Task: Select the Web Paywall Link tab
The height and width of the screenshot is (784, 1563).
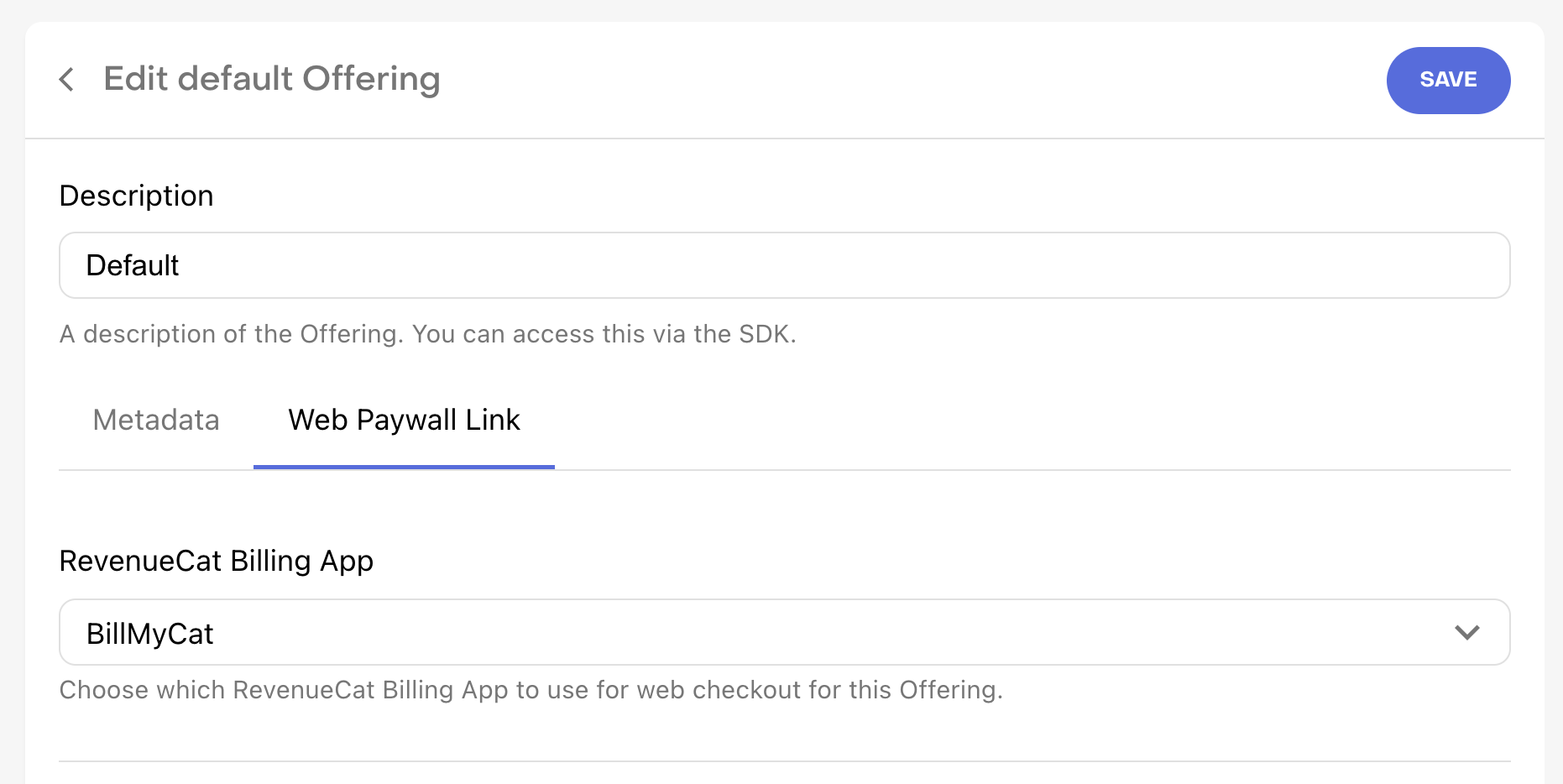Action: click(404, 420)
